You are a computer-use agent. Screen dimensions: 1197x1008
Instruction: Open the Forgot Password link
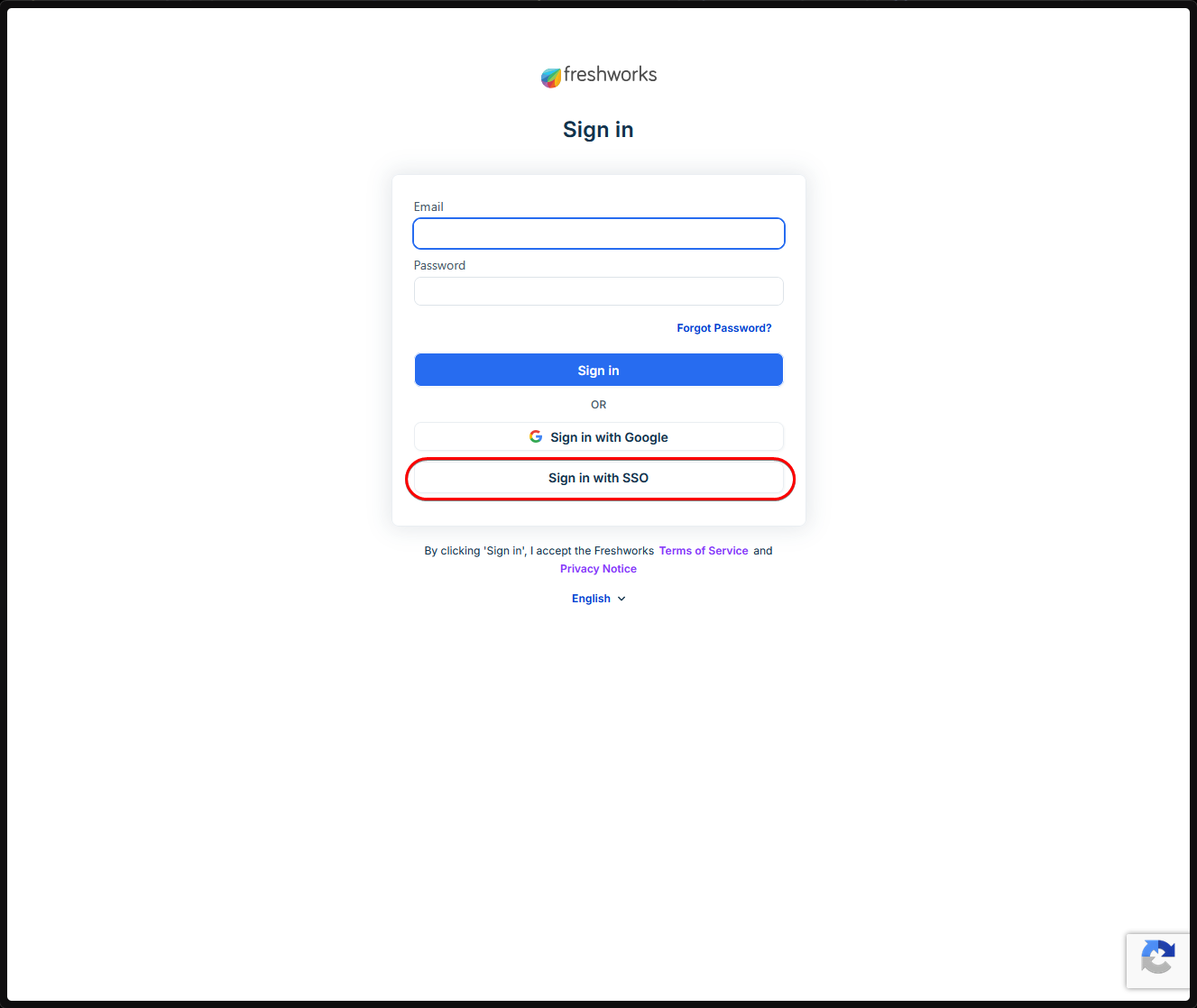coord(724,328)
